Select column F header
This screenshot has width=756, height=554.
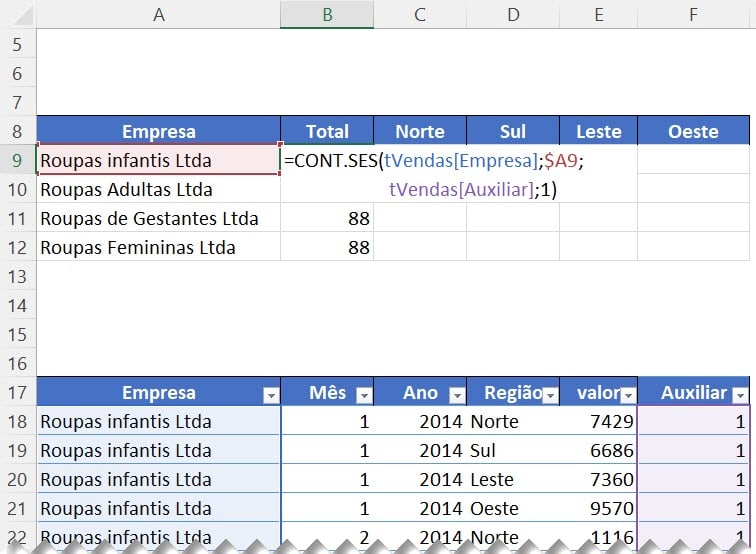tap(693, 14)
